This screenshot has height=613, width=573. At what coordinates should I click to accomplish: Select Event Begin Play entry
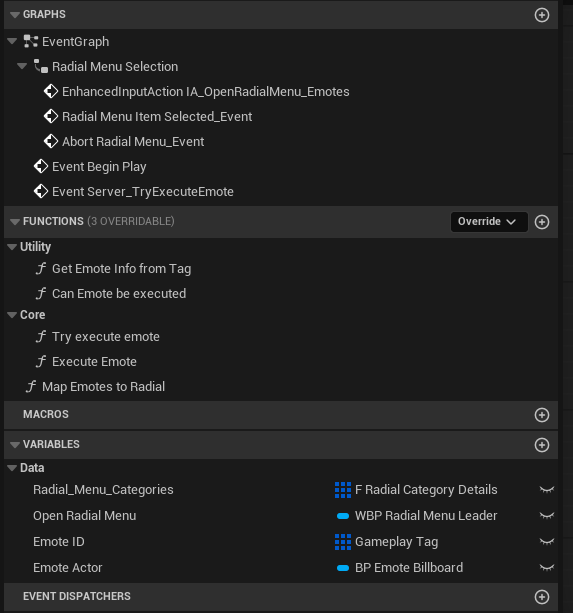(99, 167)
